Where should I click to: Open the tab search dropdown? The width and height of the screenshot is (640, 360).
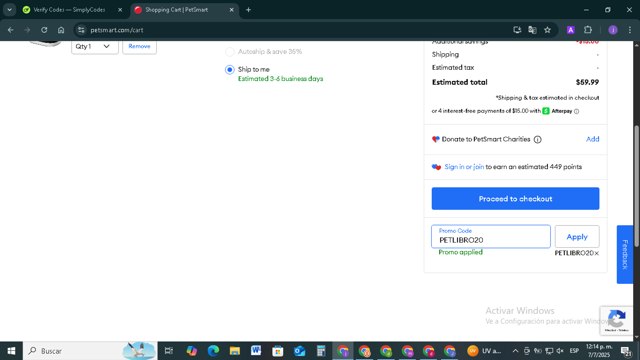coord(9,9)
